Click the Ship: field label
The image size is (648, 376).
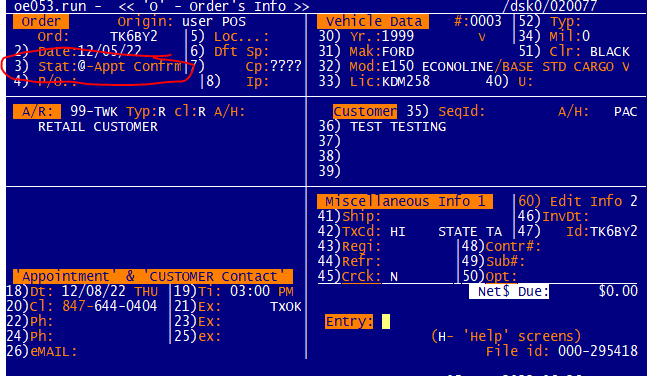click(361, 217)
